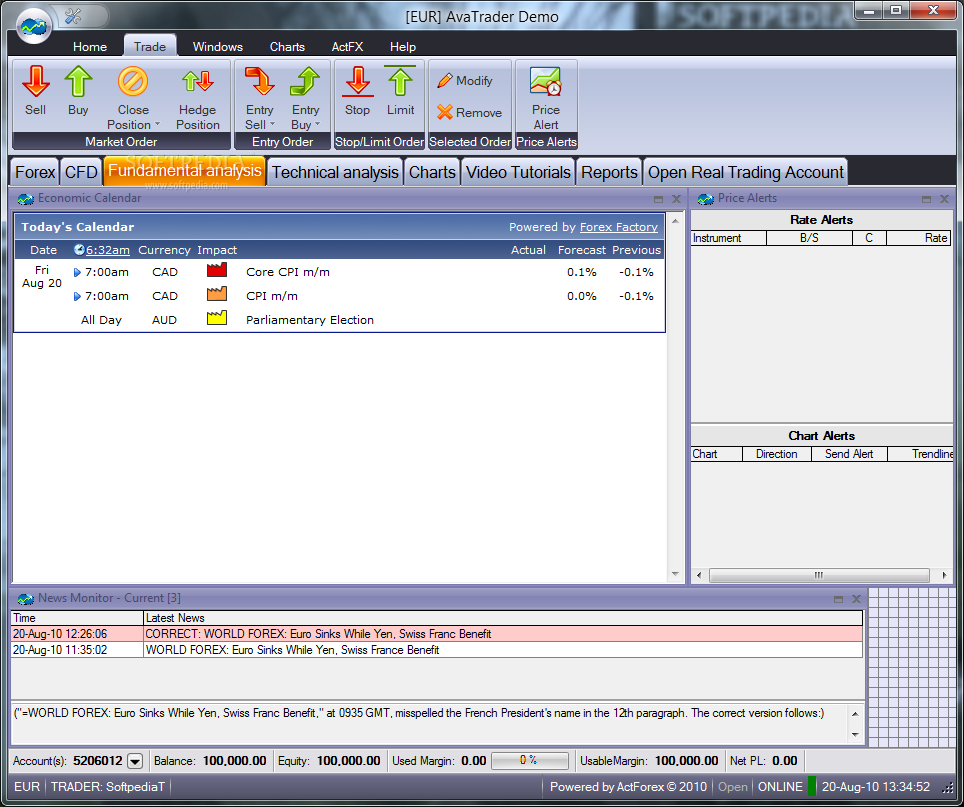964x807 pixels.
Task: Open the account number dropdown
Action: click(x=135, y=761)
